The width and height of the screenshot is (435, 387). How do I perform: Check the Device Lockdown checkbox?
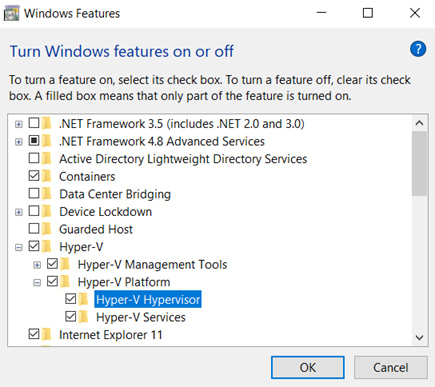point(34,211)
